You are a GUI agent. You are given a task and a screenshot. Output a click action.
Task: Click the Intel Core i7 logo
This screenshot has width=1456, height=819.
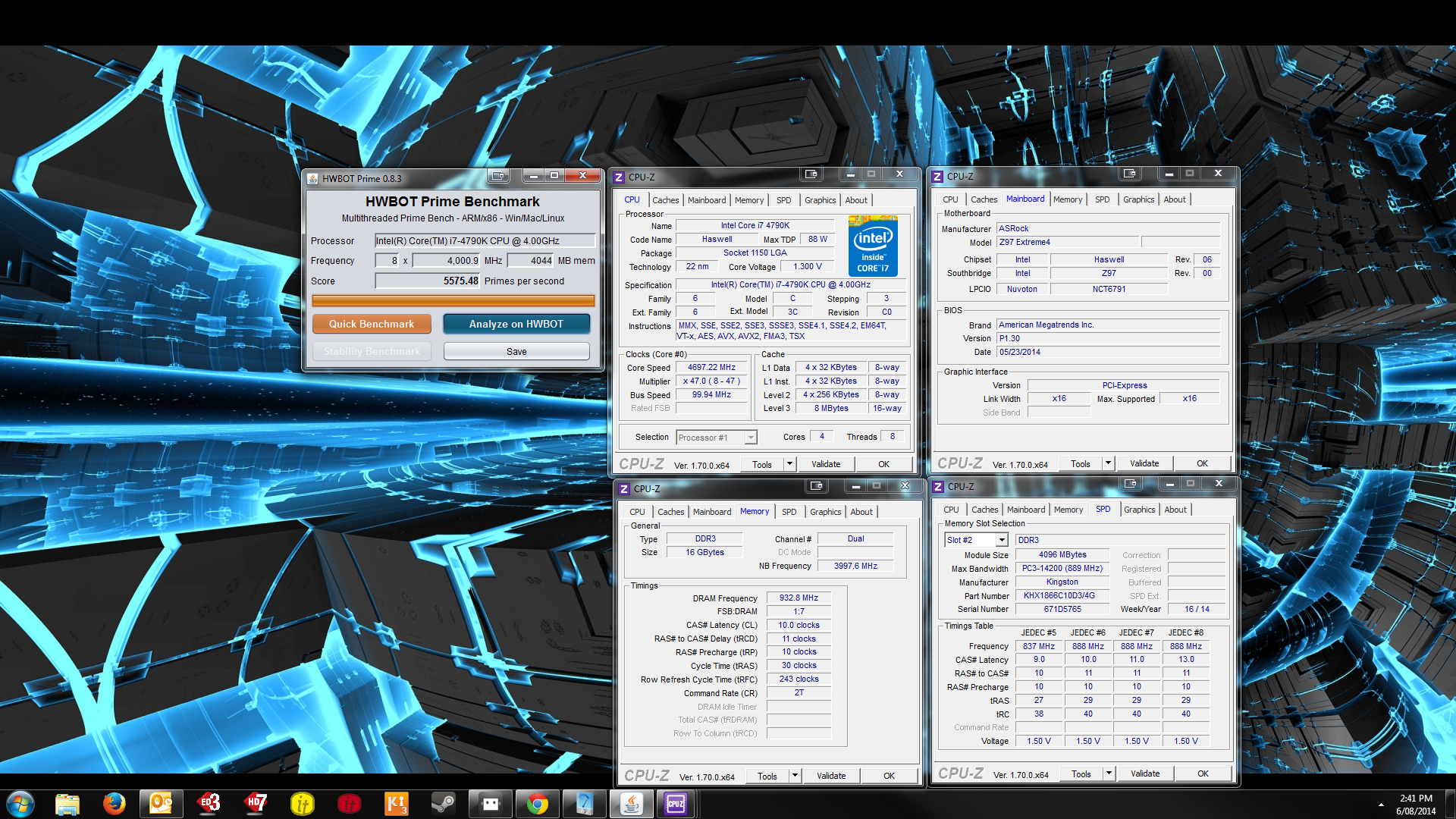(873, 246)
